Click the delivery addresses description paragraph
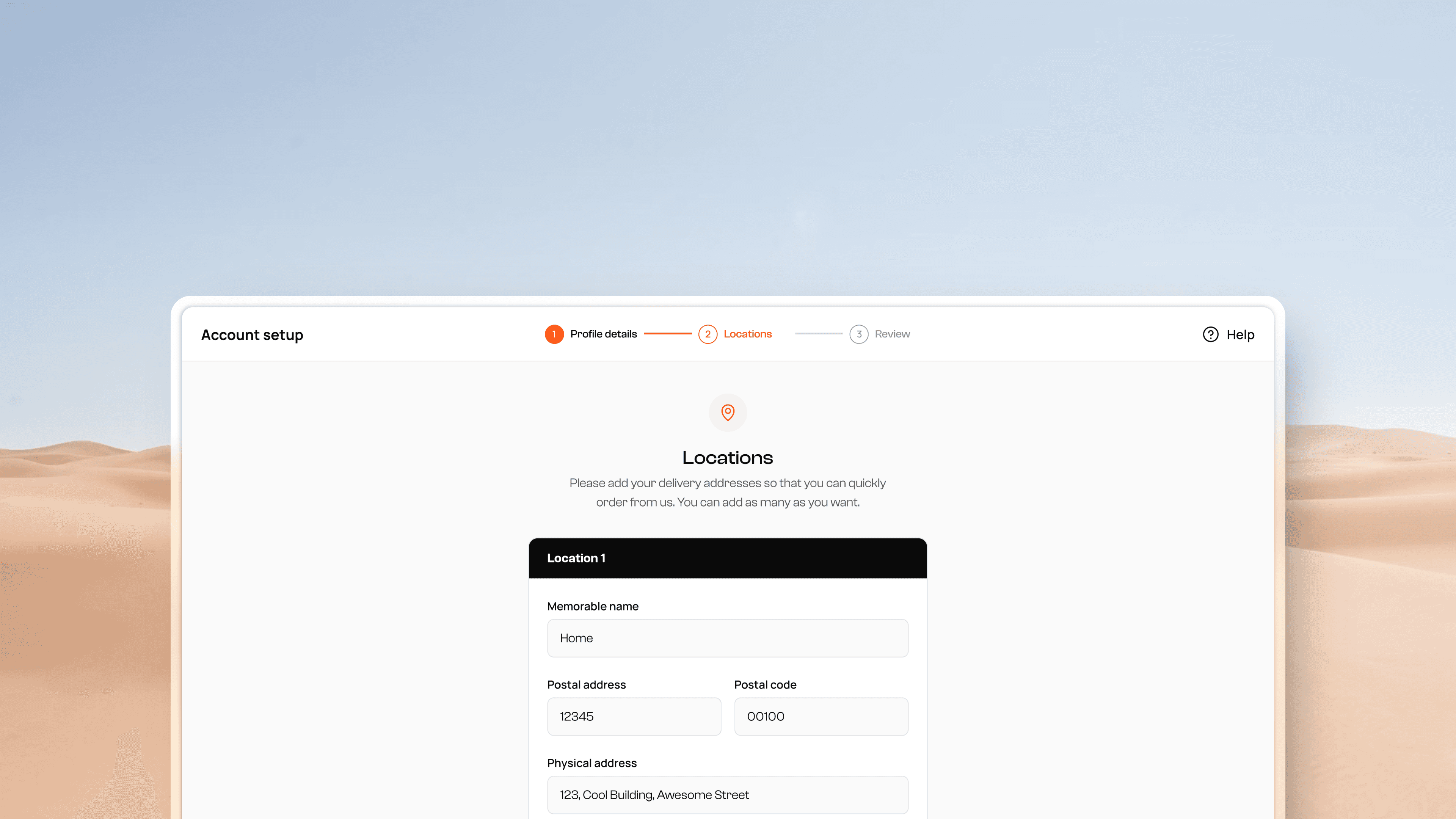The image size is (1456, 819). (x=728, y=492)
